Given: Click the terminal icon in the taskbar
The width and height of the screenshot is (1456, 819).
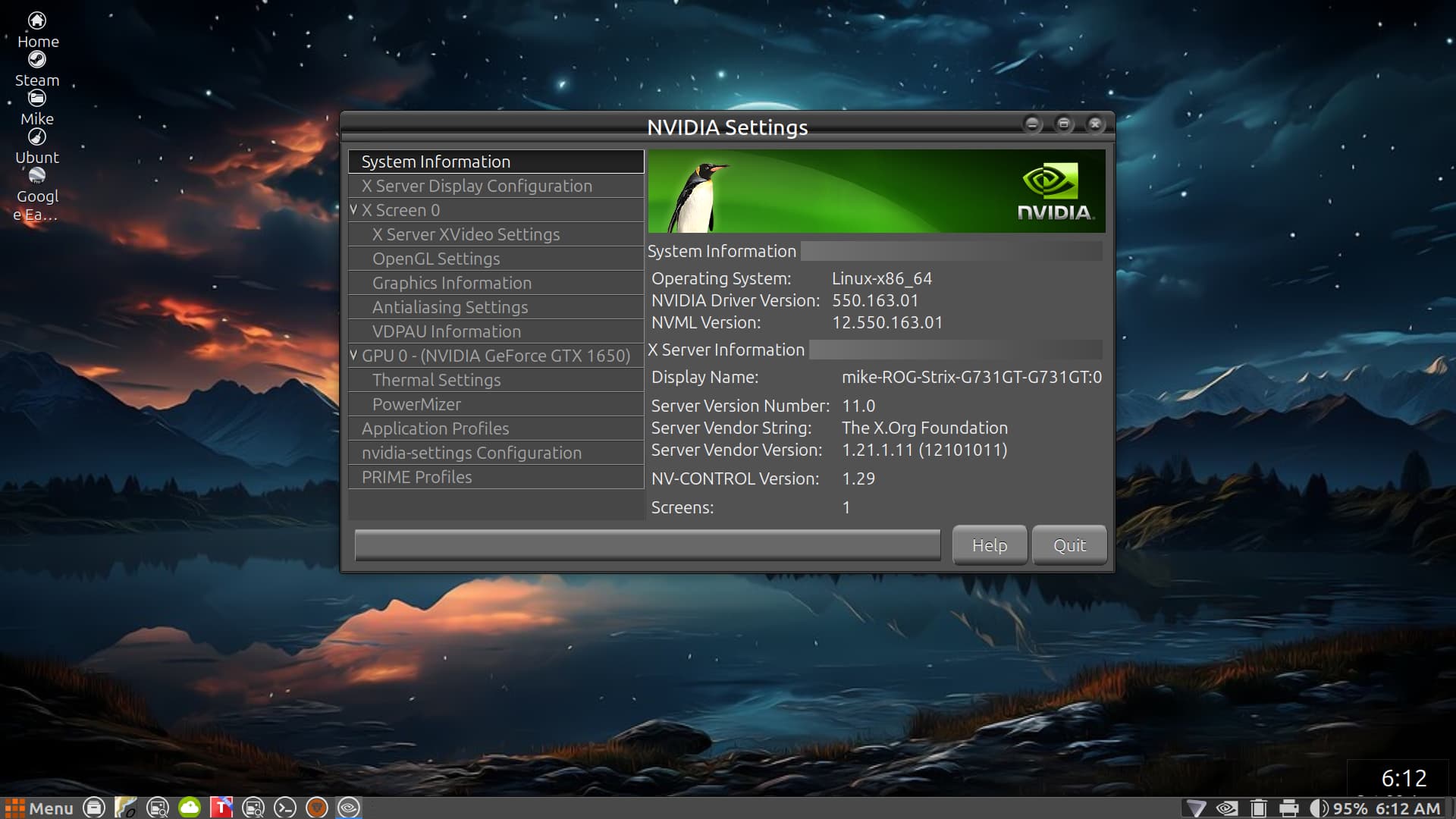Looking at the screenshot, I should click(285, 808).
